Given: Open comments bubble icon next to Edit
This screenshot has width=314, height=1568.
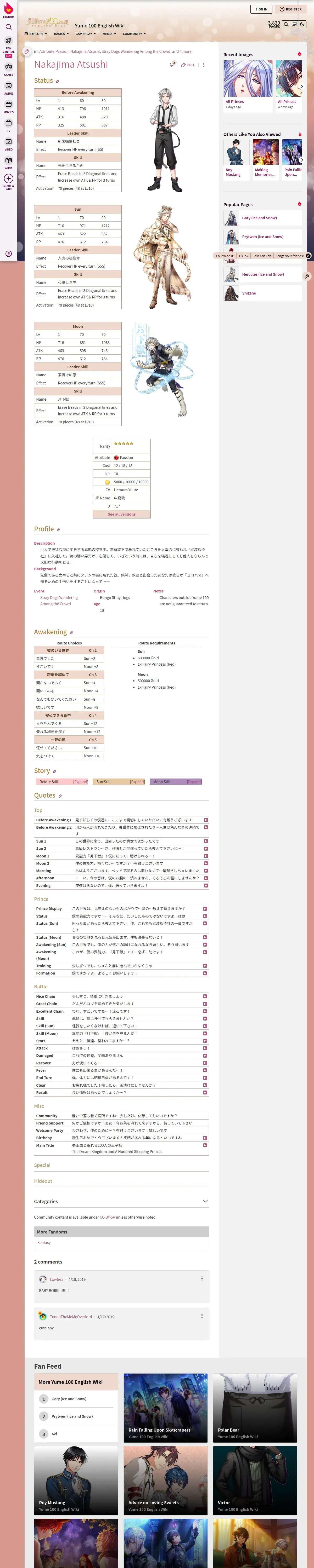Looking at the screenshot, I should point(172,64).
